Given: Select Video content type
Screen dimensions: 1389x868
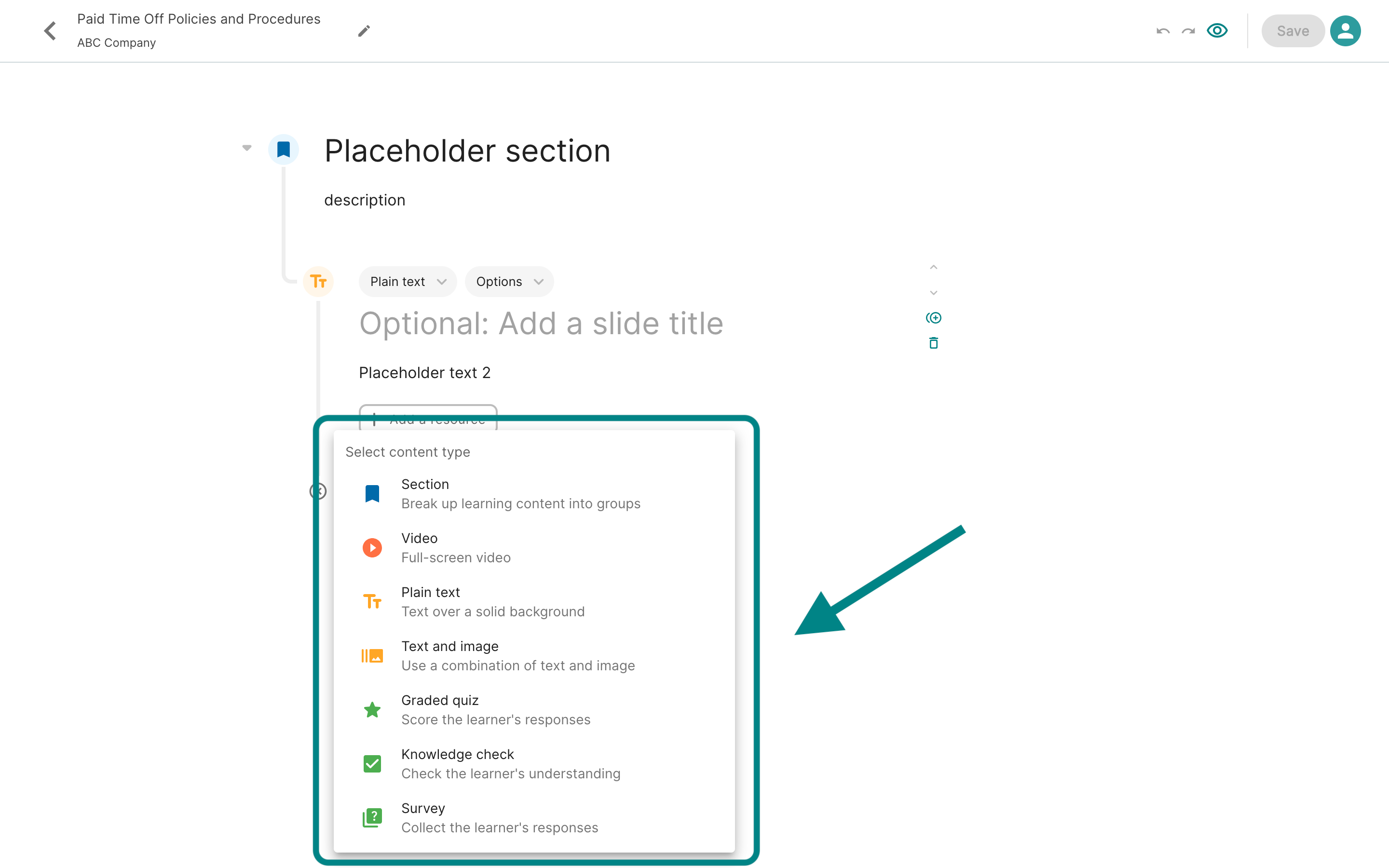Looking at the screenshot, I should click(x=534, y=548).
